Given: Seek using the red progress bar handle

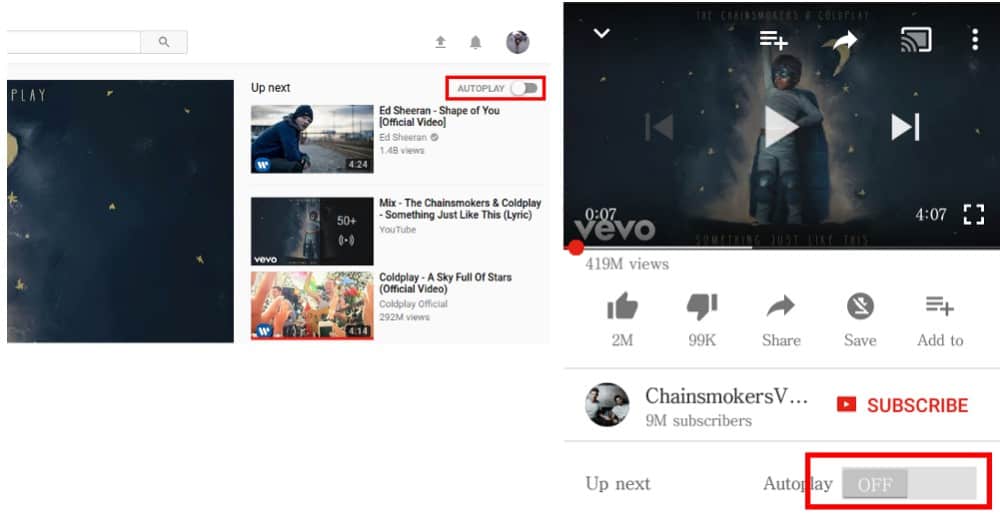Looking at the screenshot, I should pos(576,248).
